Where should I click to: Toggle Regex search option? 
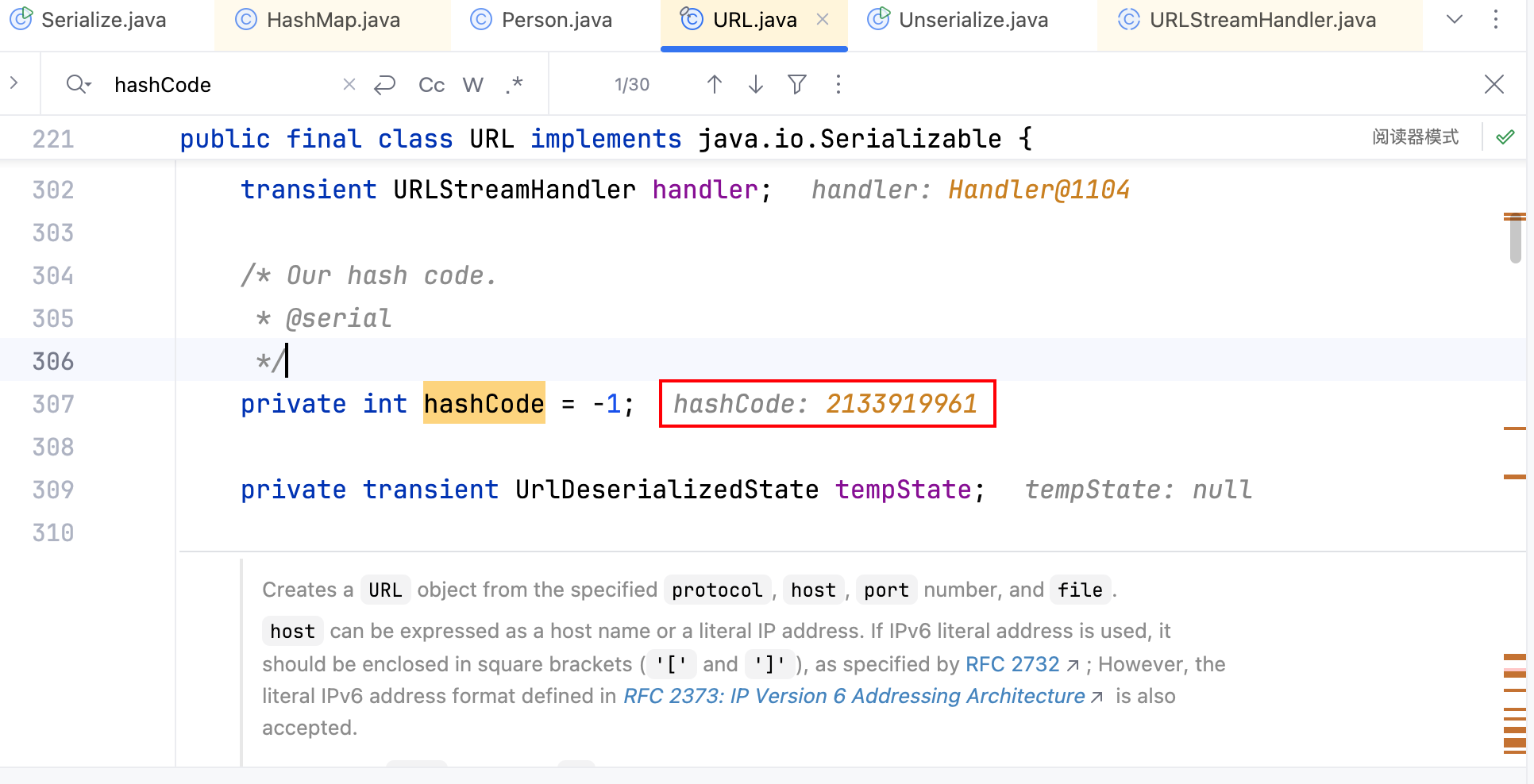pos(515,84)
